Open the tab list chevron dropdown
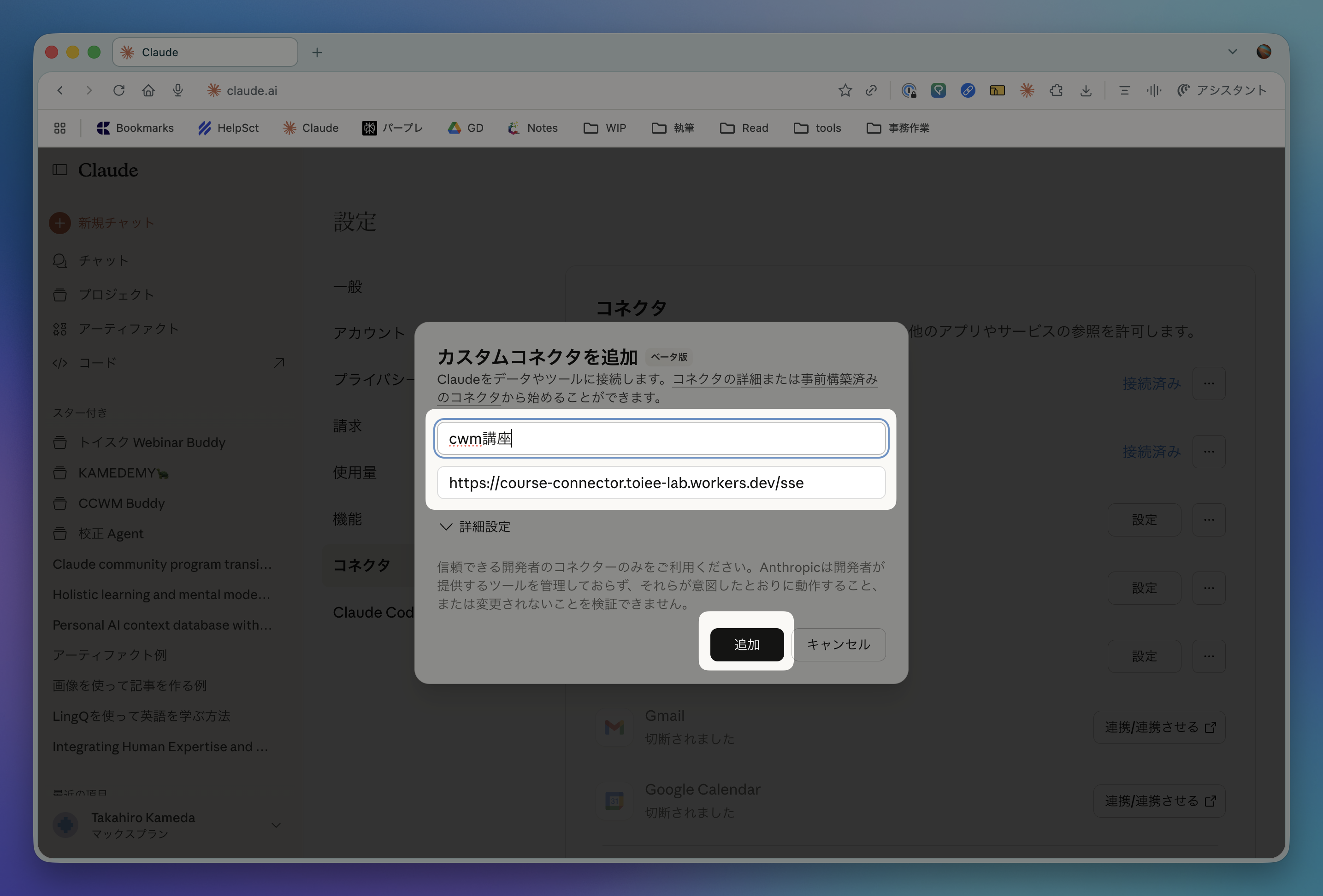Image resolution: width=1323 pixels, height=896 pixels. point(1232,52)
